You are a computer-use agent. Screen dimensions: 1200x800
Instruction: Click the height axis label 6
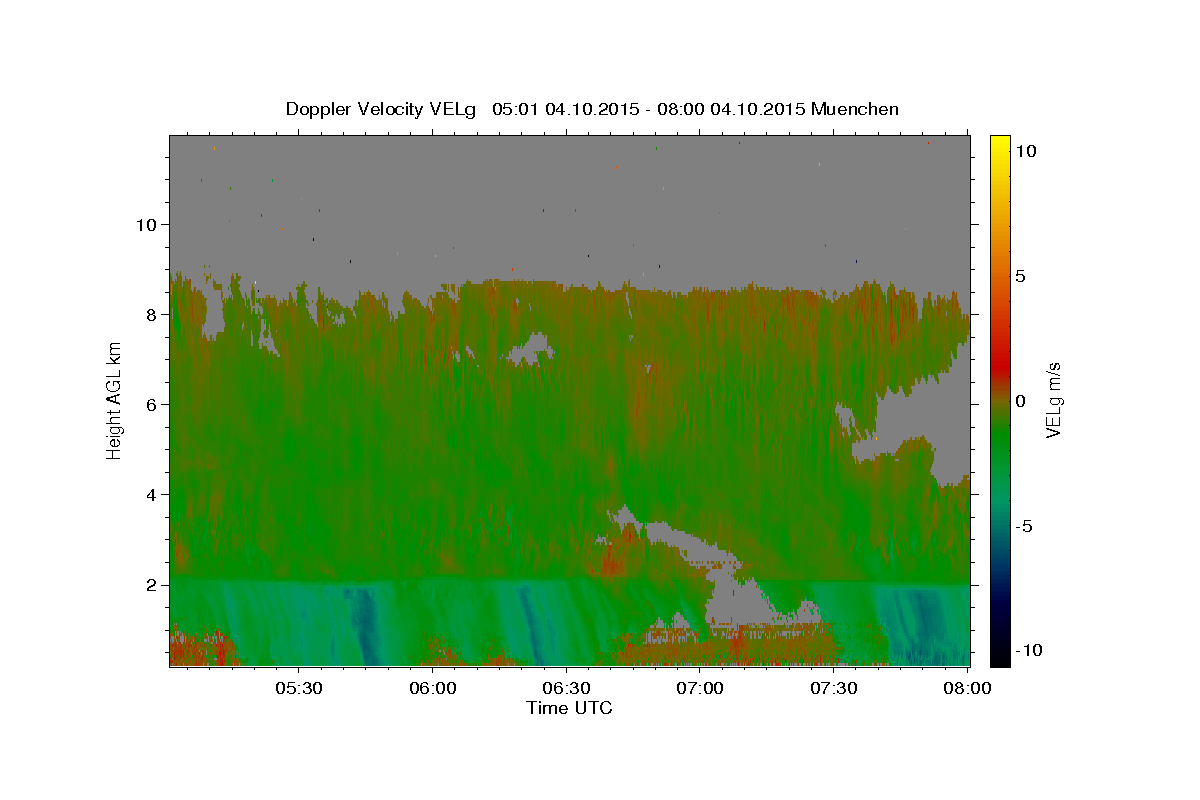[151, 405]
